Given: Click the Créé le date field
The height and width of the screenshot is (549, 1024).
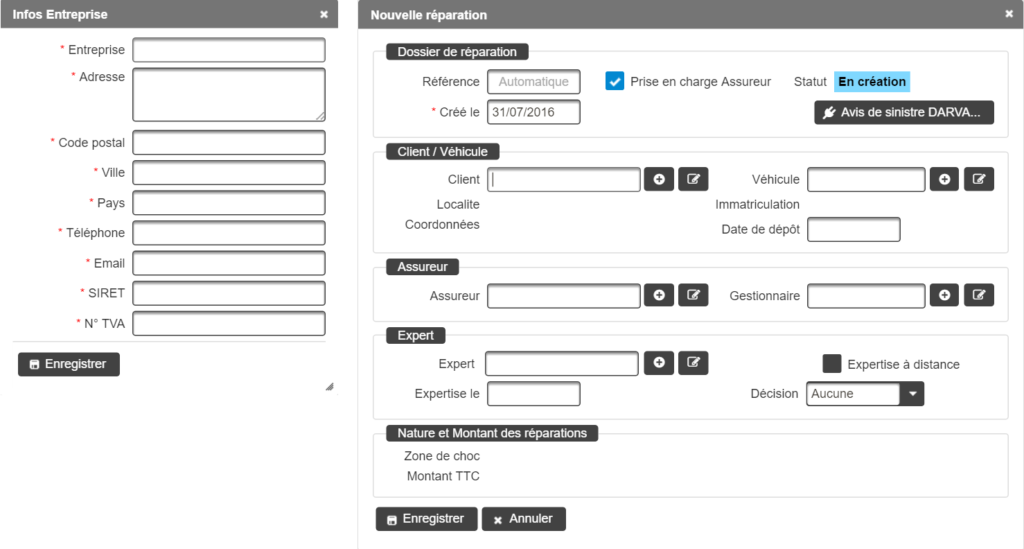Looking at the screenshot, I should click(534, 112).
